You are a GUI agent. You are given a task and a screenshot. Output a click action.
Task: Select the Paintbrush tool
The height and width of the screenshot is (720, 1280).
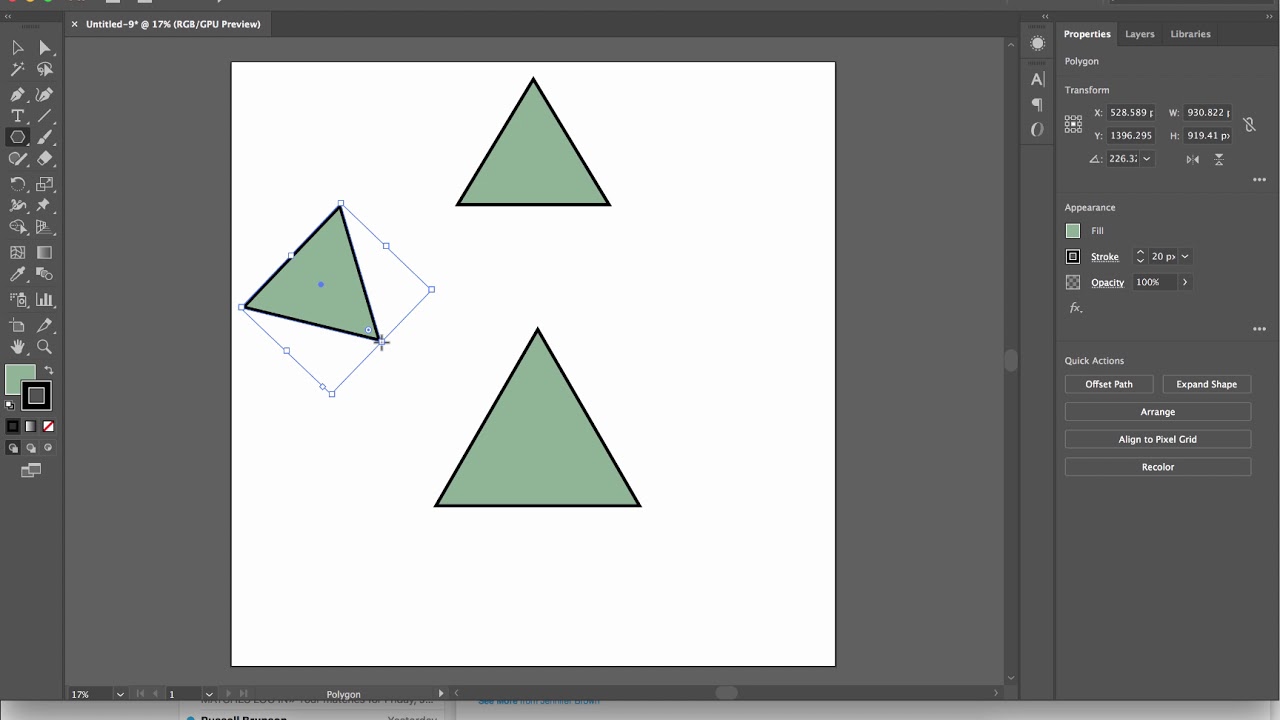click(x=45, y=137)
